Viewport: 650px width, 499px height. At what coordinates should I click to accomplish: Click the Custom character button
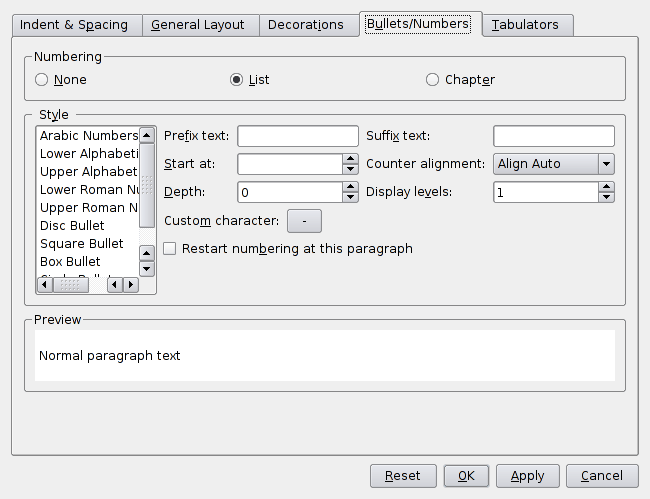304,220
